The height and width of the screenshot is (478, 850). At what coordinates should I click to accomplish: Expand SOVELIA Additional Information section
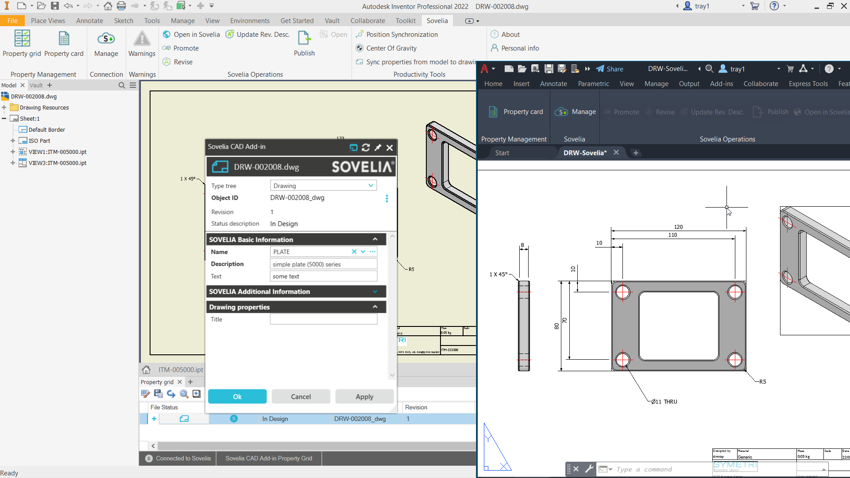click(375, 292)
